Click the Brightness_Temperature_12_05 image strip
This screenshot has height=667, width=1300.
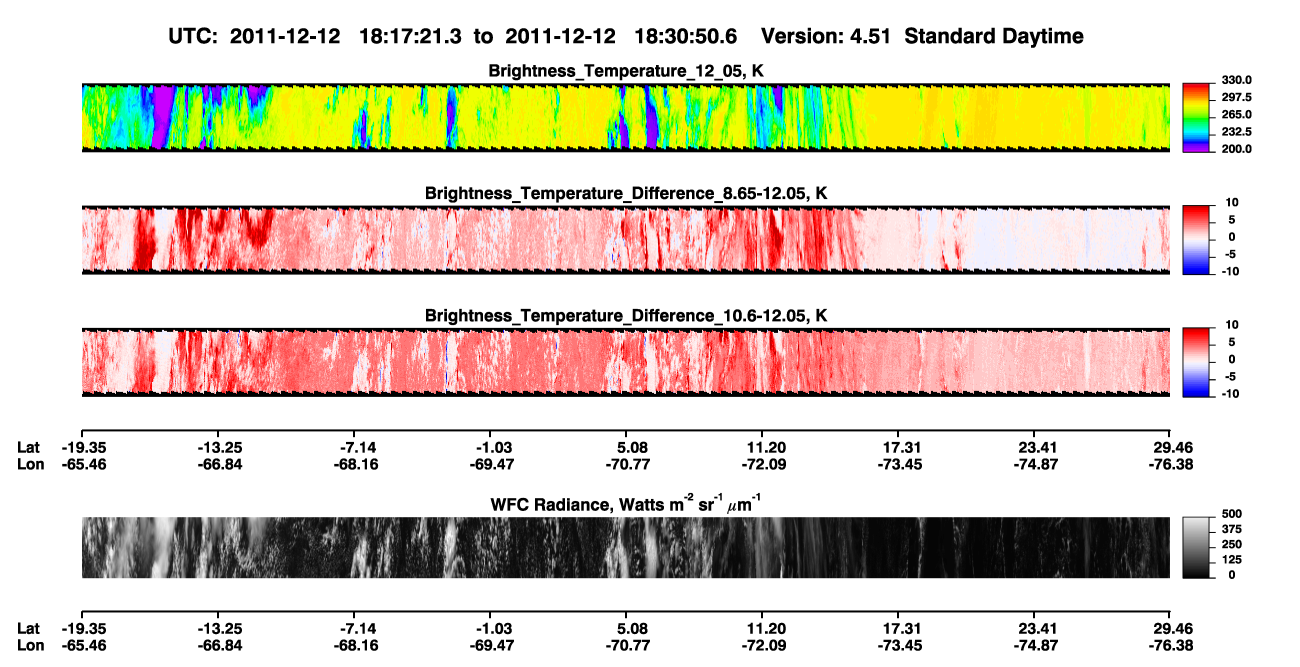[x=626, y=118]
